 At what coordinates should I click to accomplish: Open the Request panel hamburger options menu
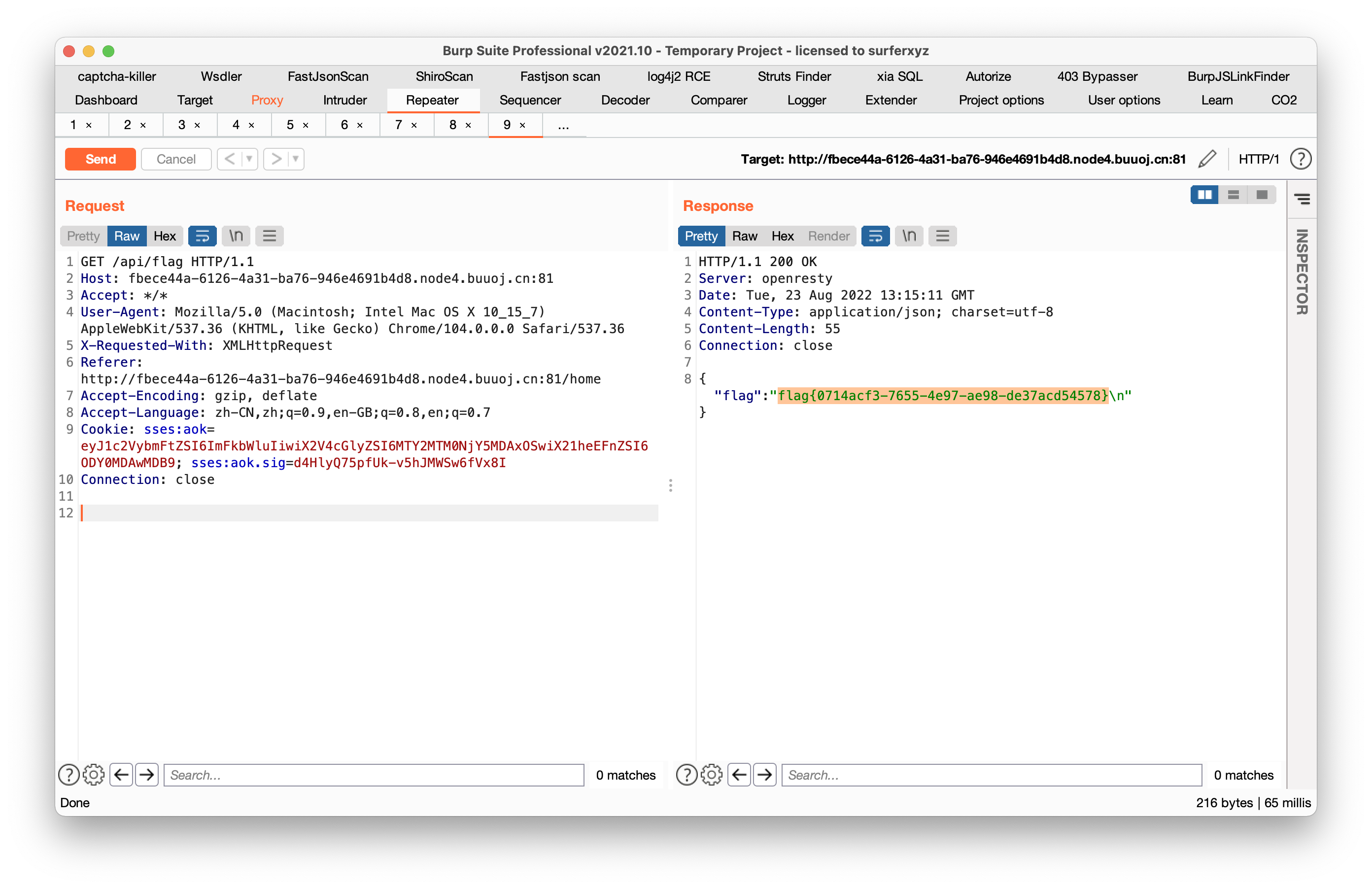coord(269,236)
